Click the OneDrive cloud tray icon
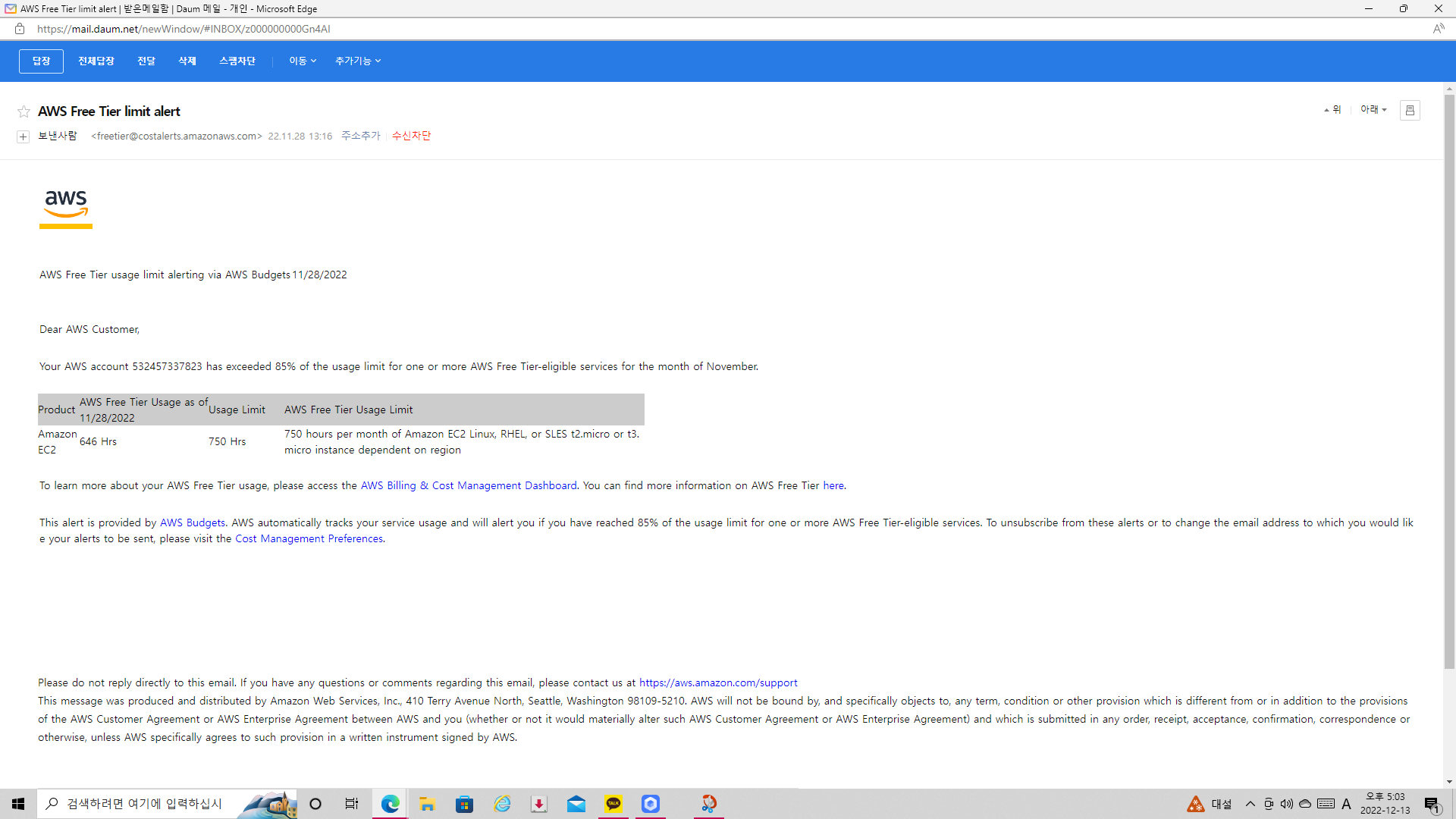The image size is (1456, 819). coord(1305,804)
